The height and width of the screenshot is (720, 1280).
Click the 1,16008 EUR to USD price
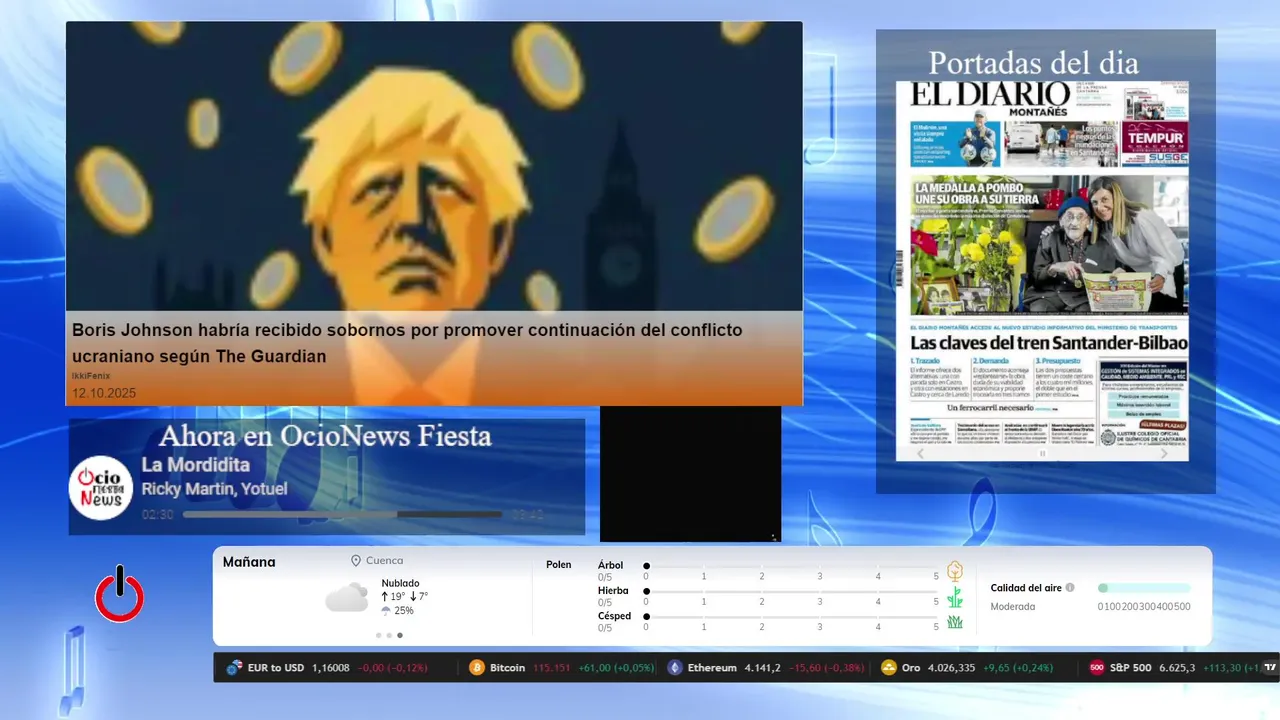[x=331, y=668]
